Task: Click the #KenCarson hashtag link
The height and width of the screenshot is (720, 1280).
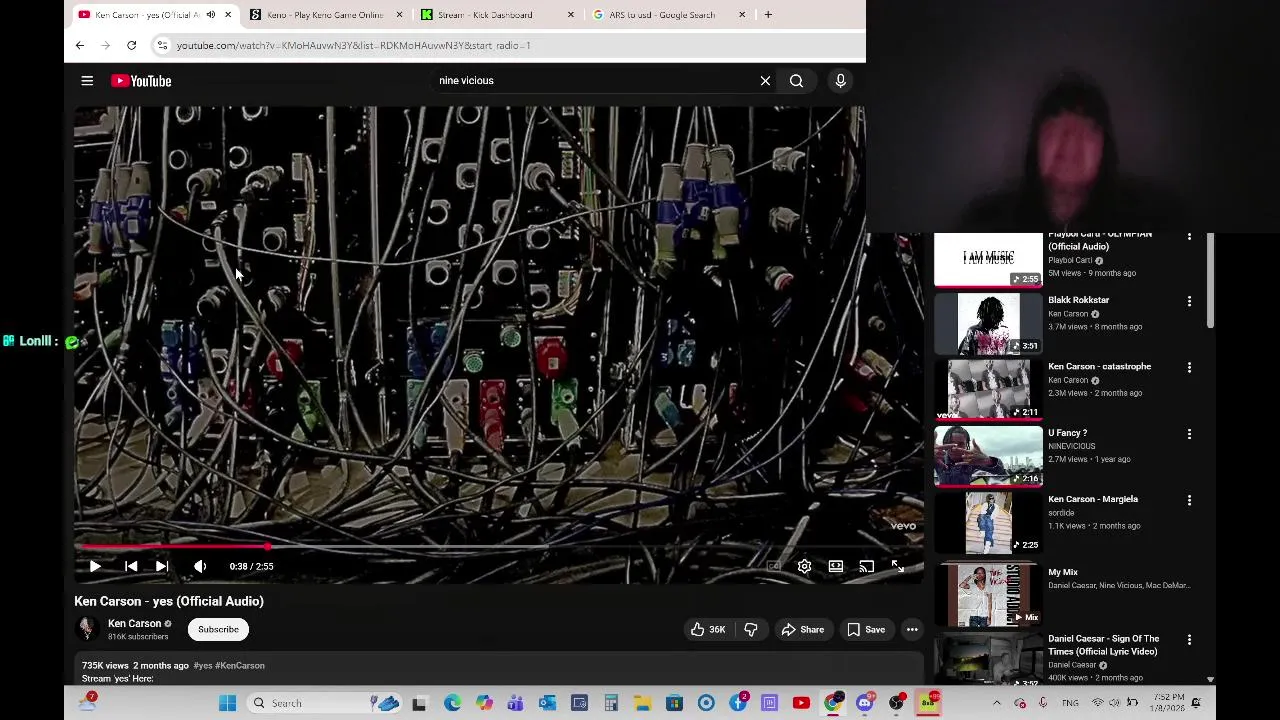Action: 240,666
